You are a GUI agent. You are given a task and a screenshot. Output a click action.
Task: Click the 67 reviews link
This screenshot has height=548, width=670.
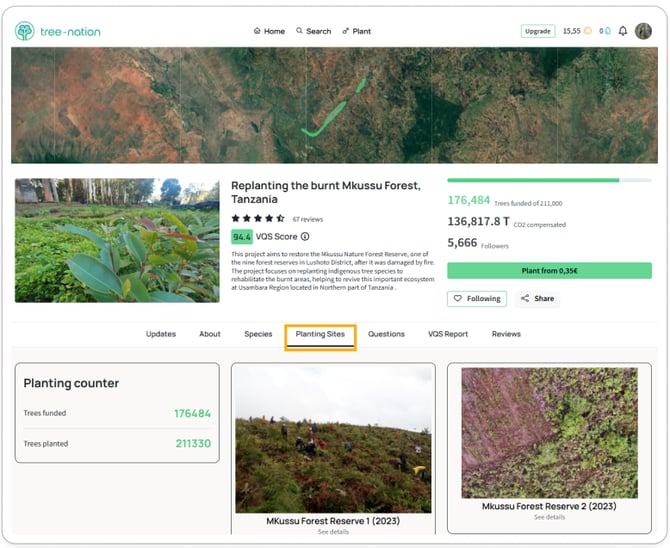click(308, 219)
